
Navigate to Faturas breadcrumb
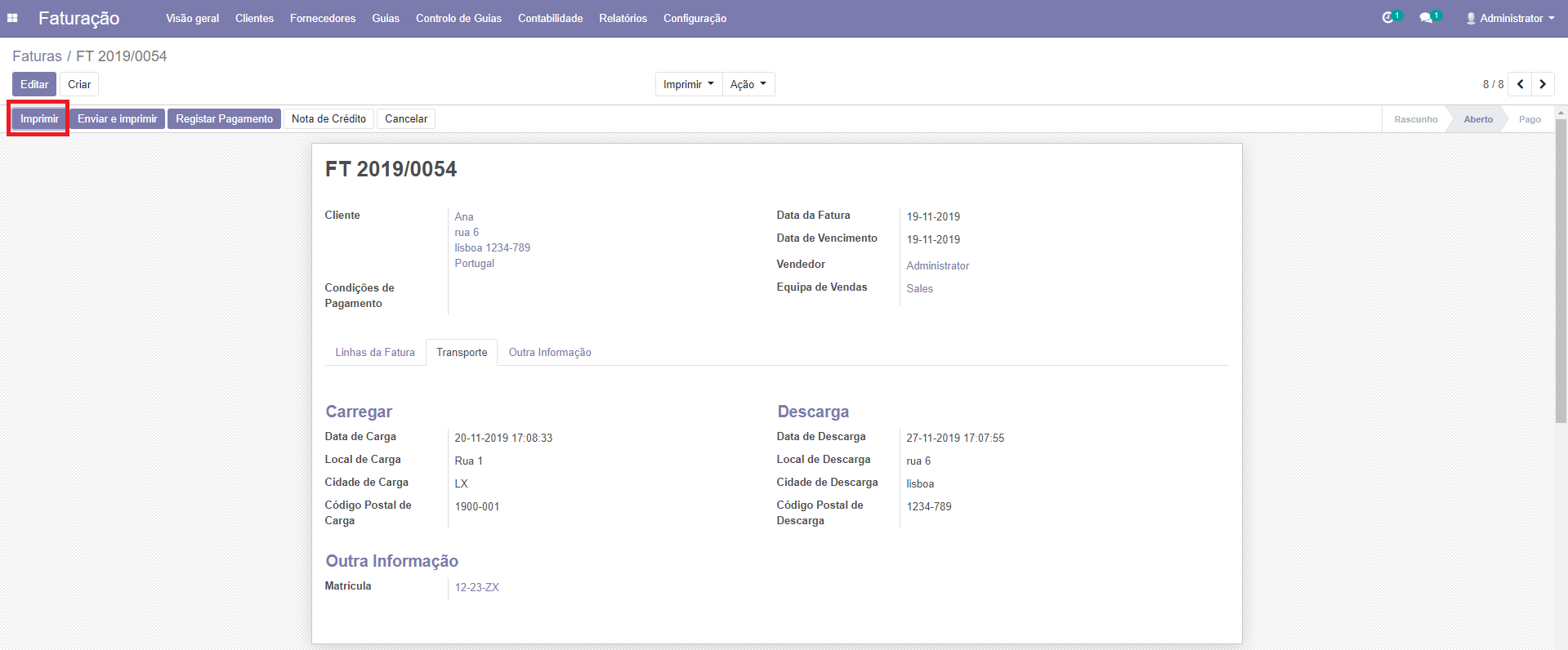click(37, 56)
